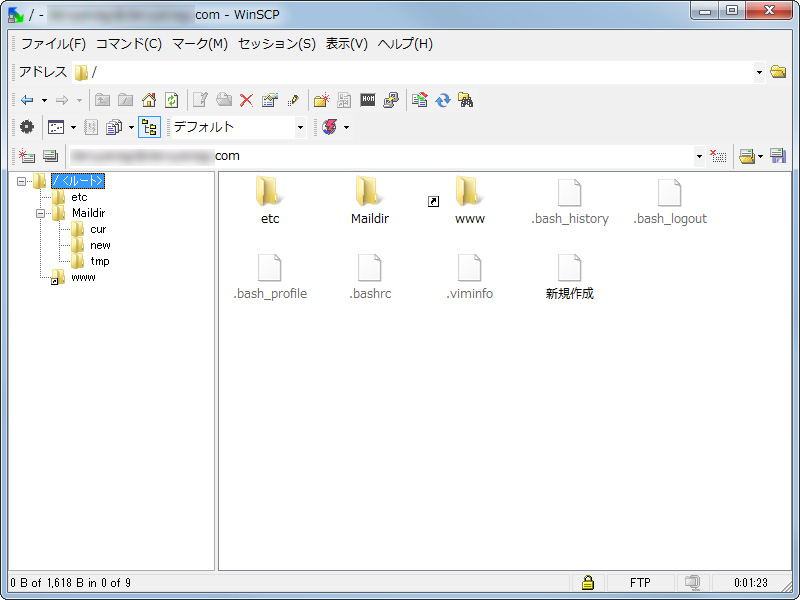Click Find files binoculars icon
800x600 pixels.
point(465,100)
